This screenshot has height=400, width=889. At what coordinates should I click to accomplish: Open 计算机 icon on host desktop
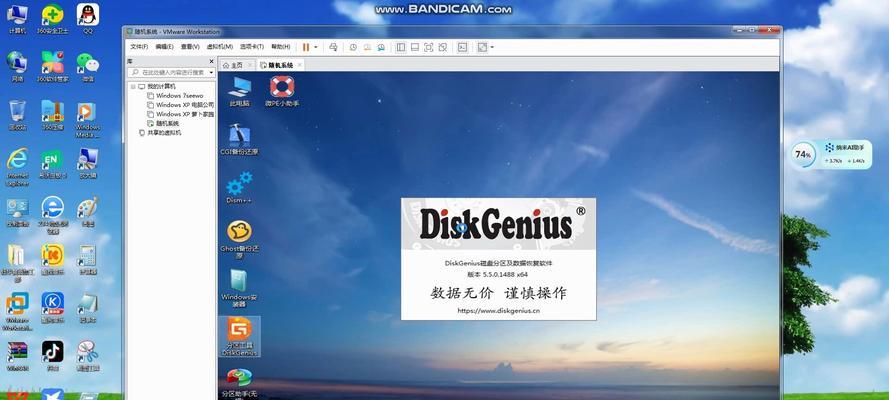(17, 18)
